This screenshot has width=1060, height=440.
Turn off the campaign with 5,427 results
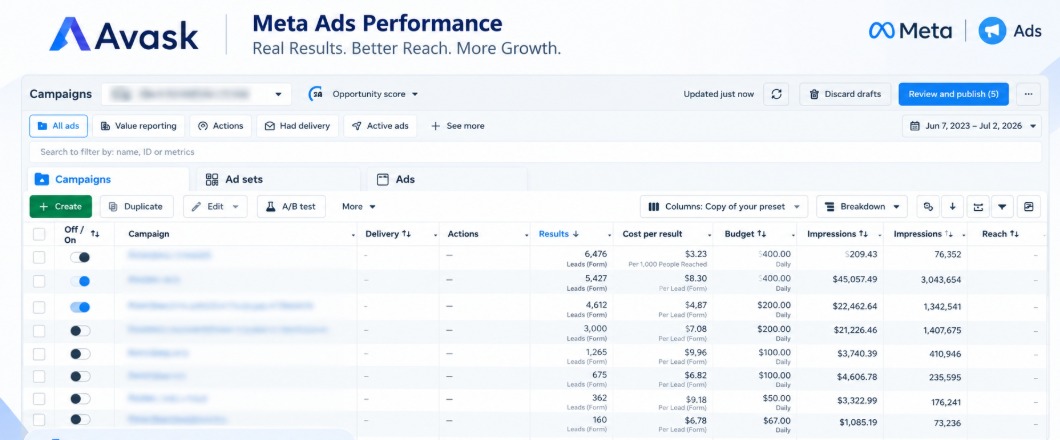click(80, 281)
